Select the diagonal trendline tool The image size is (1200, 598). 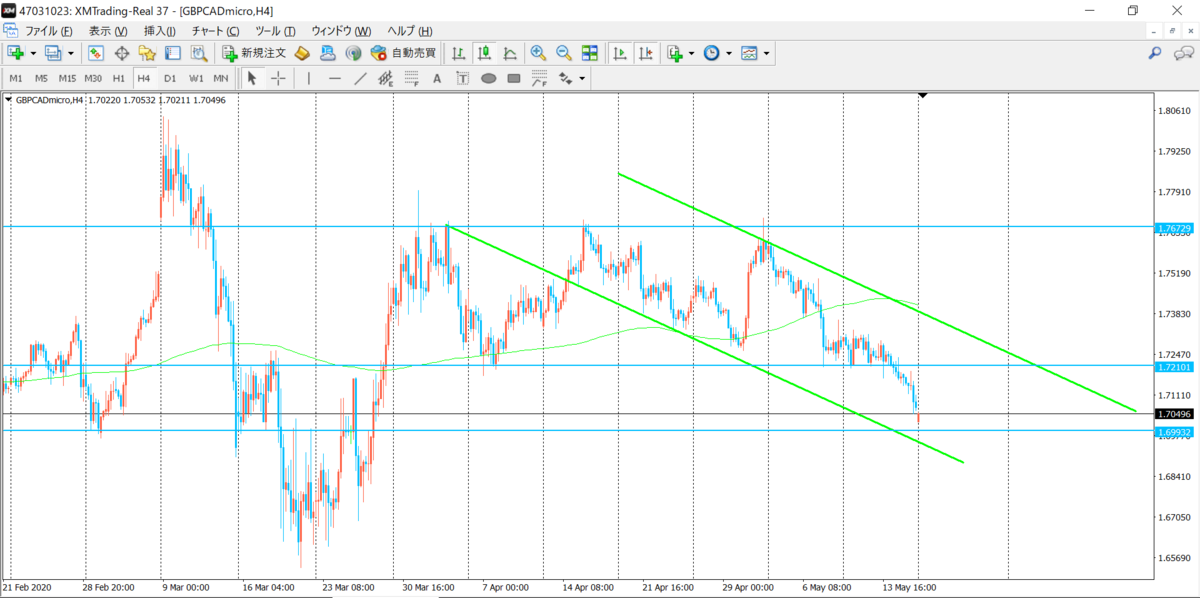pos(360,78)
